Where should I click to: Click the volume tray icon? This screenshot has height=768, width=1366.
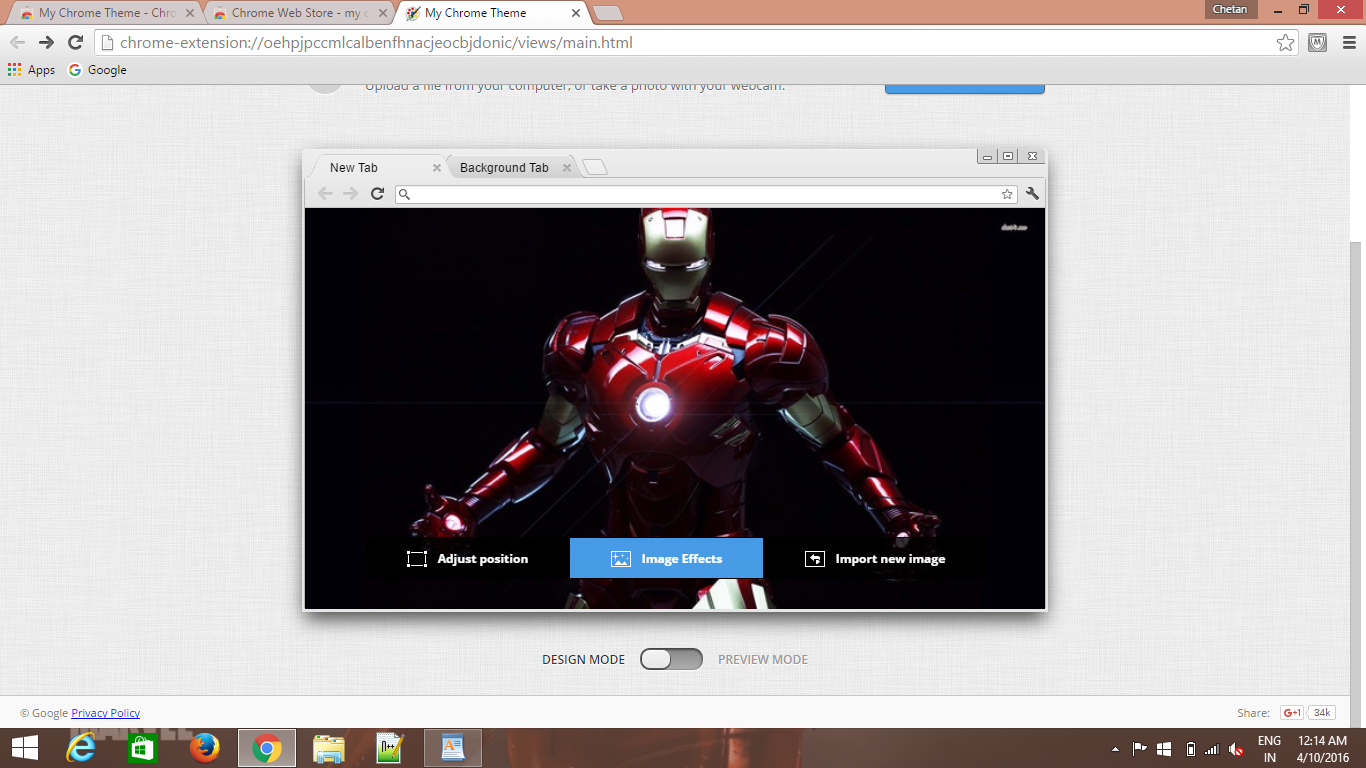[1237, 749]
